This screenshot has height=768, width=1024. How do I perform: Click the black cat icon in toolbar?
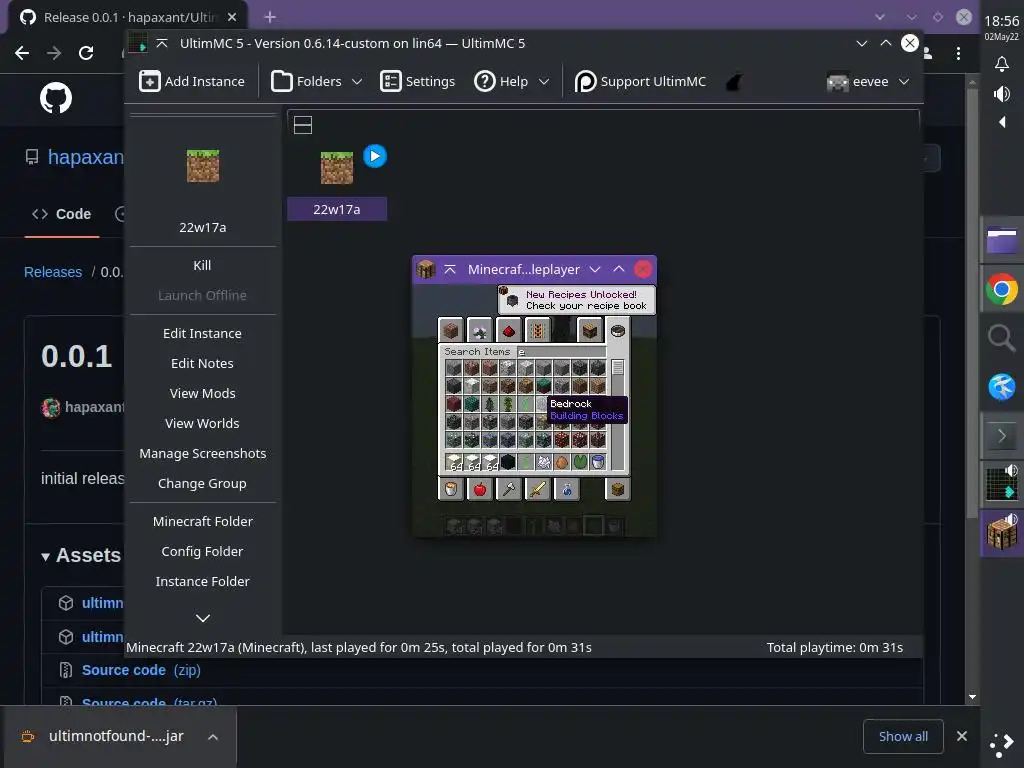(x=735, y=82)
